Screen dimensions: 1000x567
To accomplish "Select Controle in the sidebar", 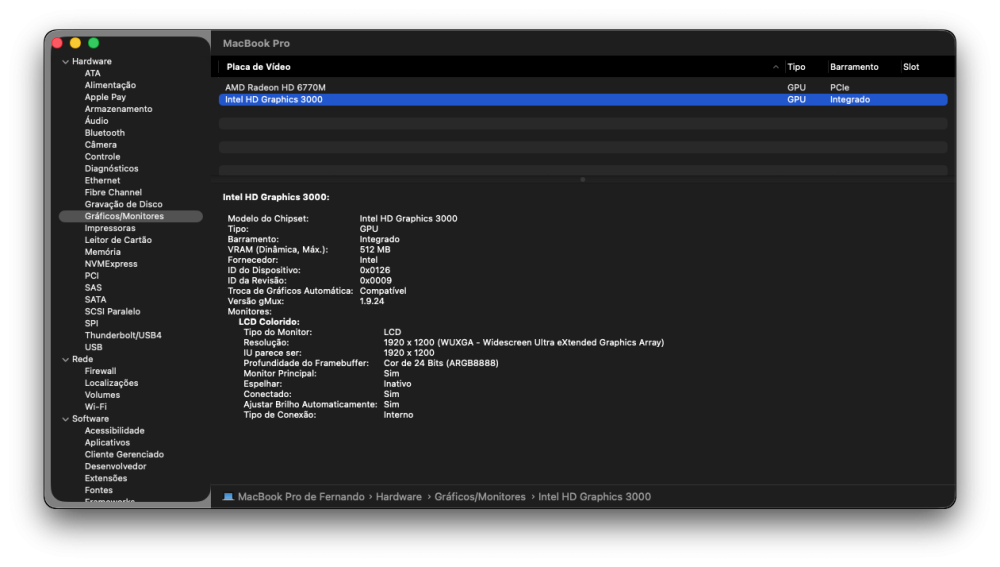I will pos(102,157).
